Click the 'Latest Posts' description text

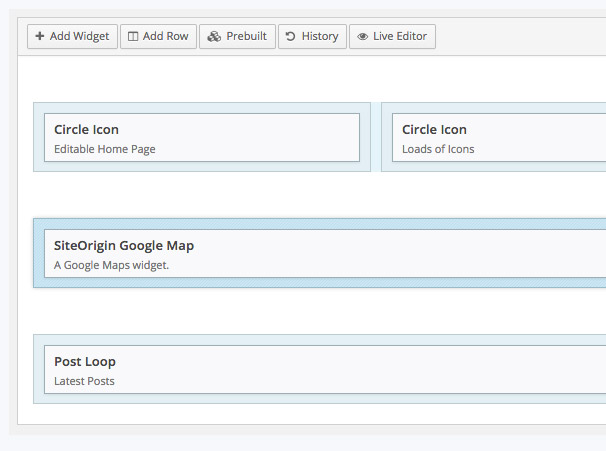(x=84, y=381)
